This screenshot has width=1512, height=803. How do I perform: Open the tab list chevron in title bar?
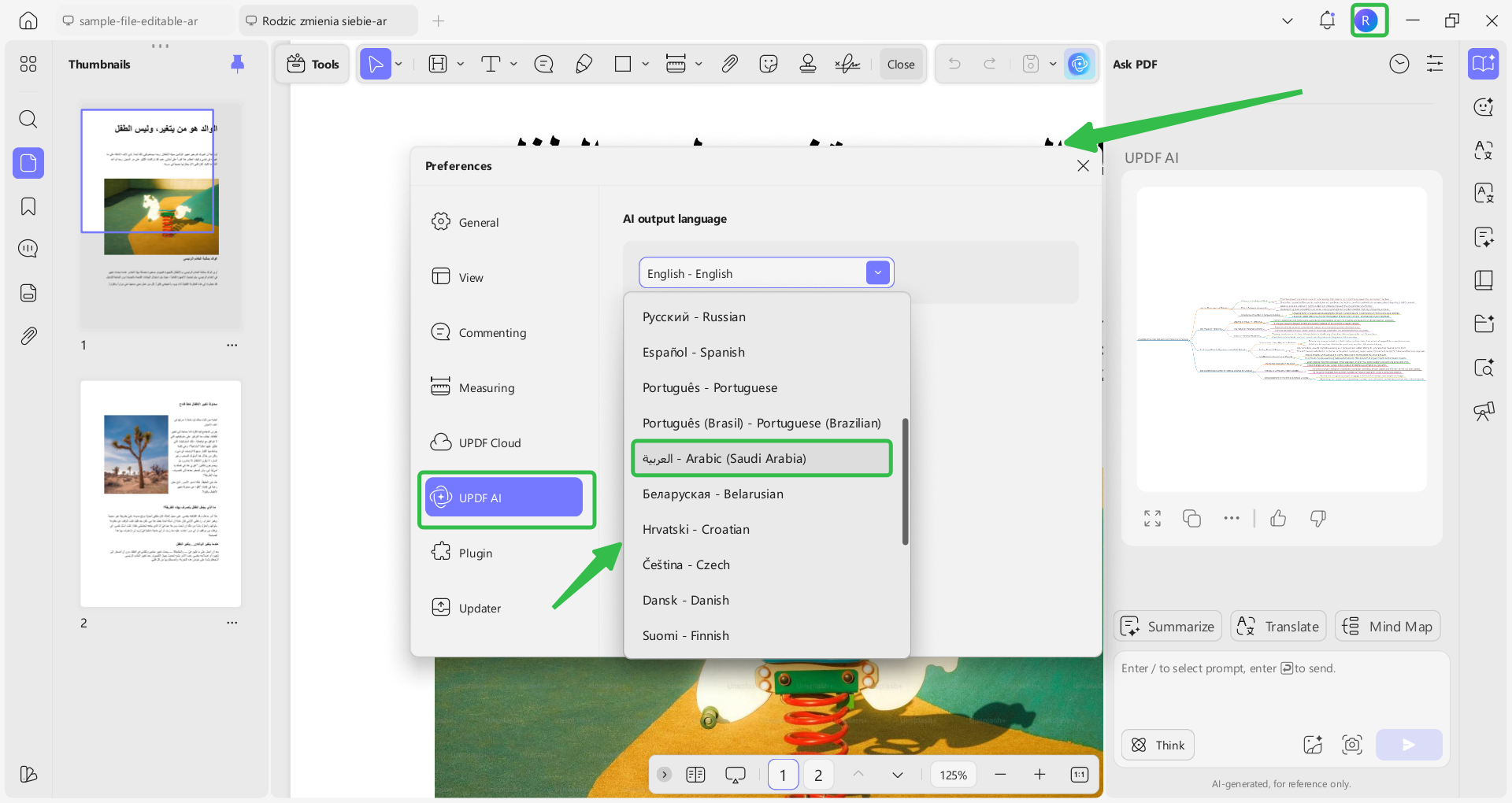[1288, 20]
